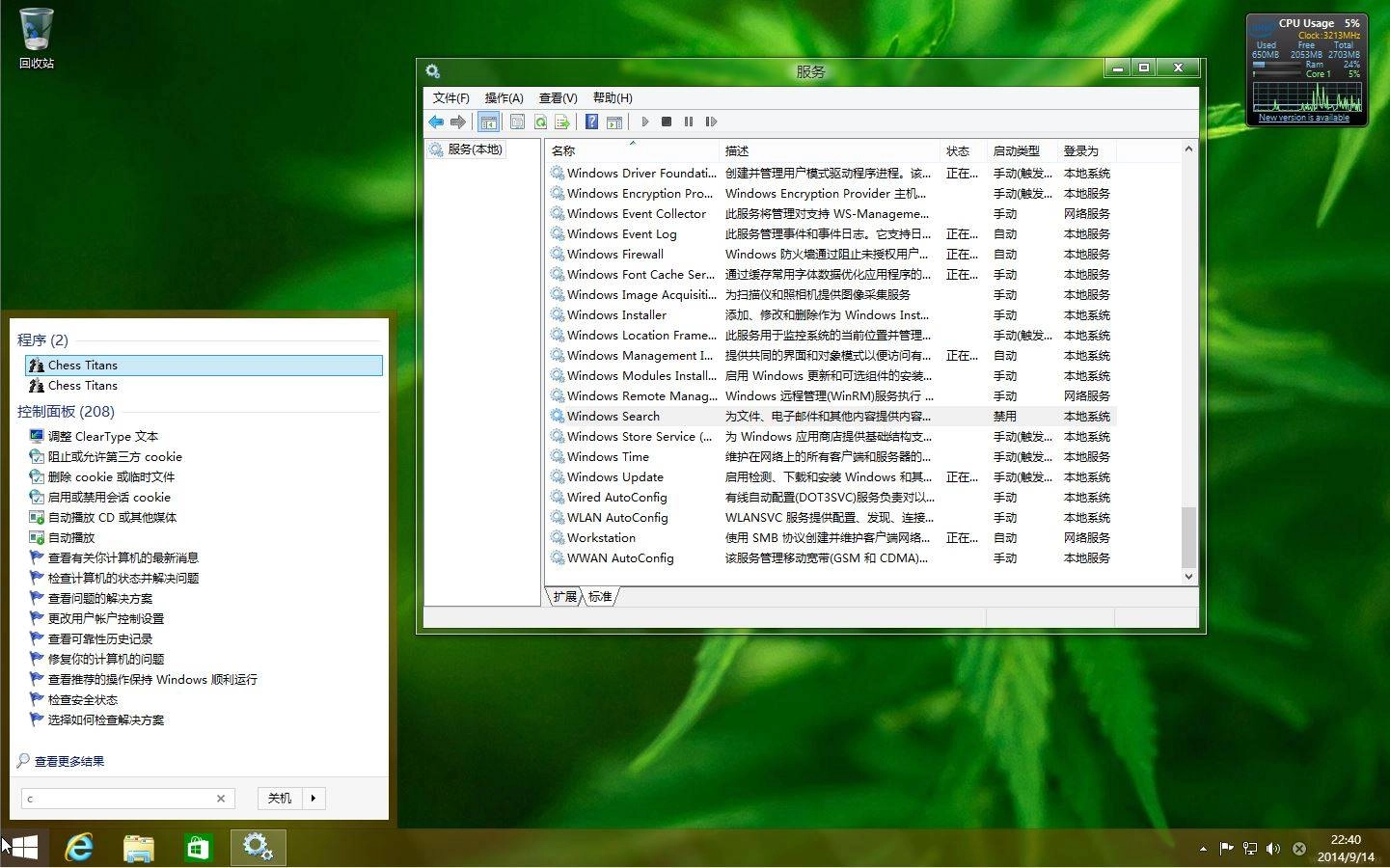
Task: Open the 查看(V) menu
Action: pyautogui.click(x=558, y=97)
